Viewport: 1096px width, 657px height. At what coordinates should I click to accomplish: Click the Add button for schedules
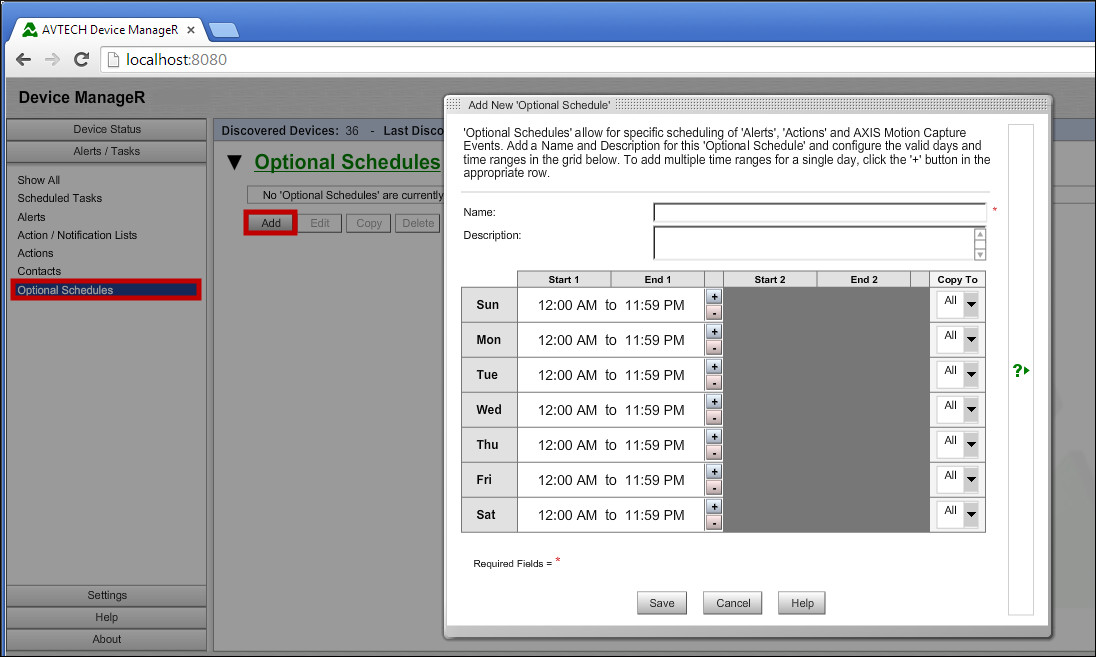[271, 223]
